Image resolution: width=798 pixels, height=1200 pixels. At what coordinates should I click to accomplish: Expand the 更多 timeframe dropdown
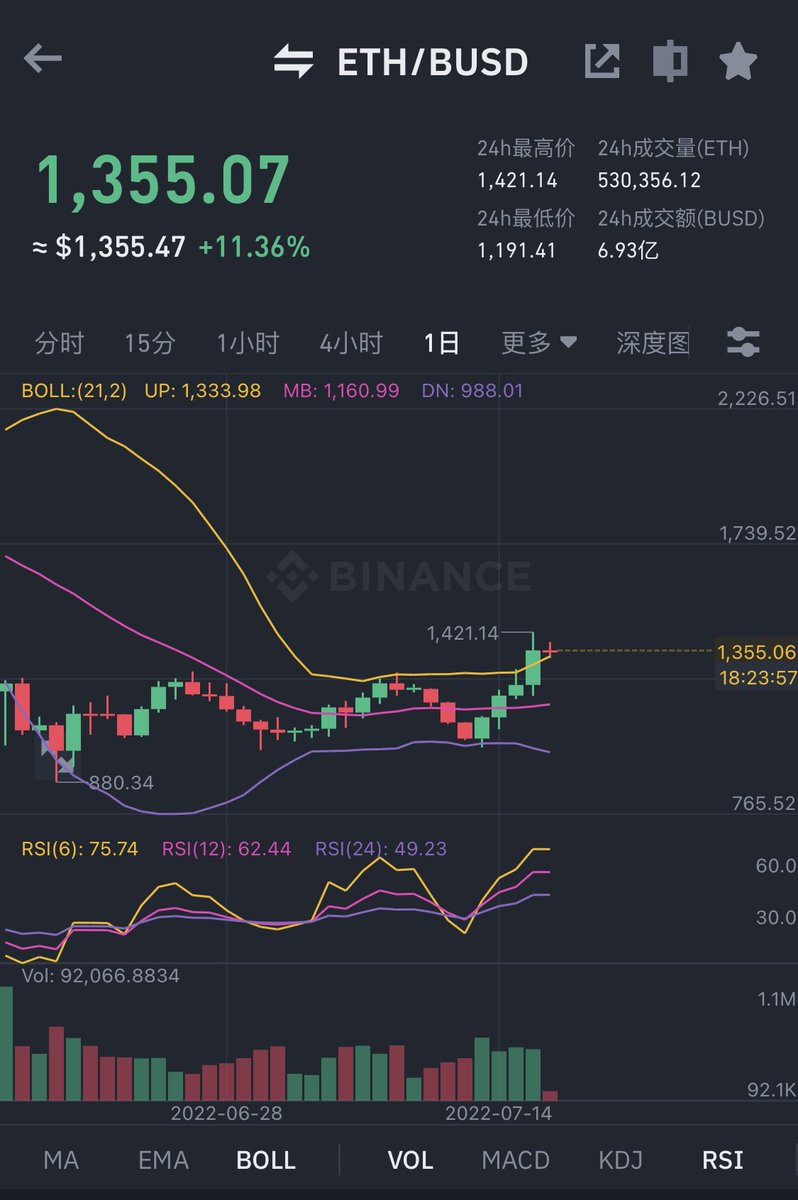tap(539, 343)
